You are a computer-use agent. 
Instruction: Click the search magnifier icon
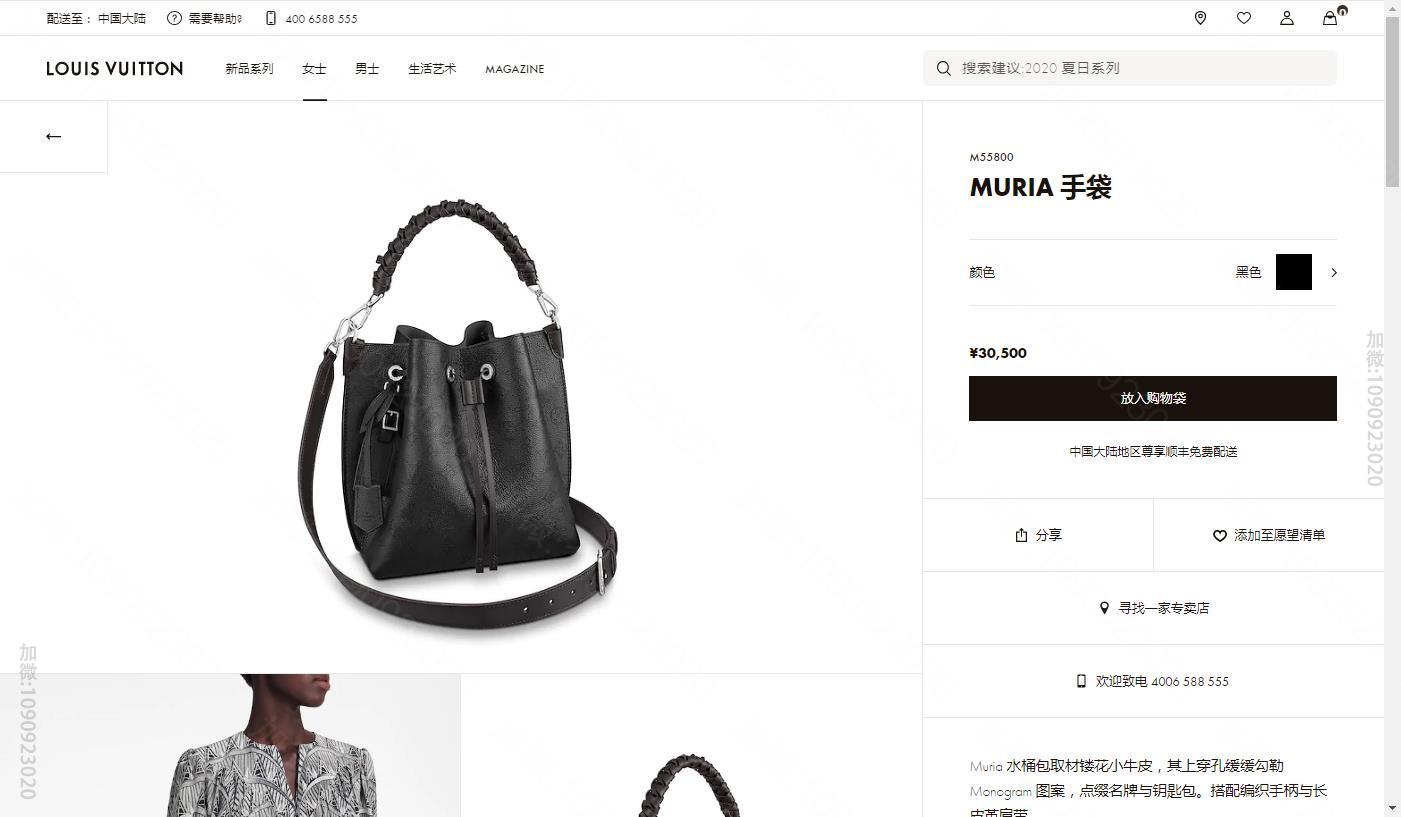coord(943,68)
